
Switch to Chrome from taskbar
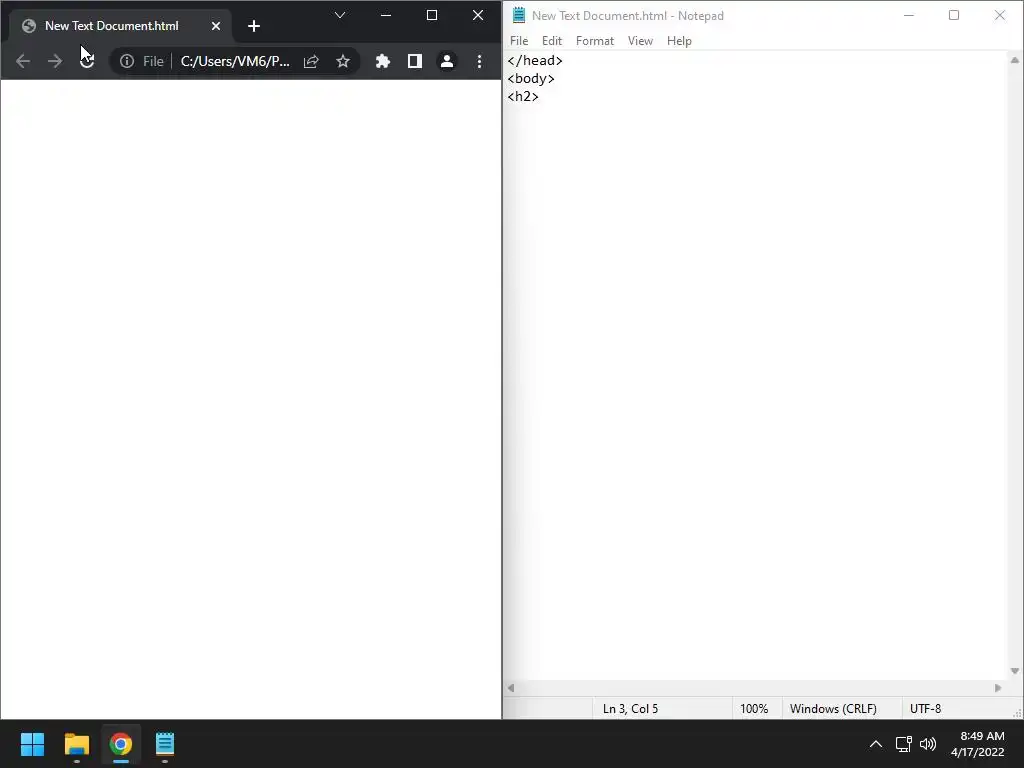(x=121, y=744)
